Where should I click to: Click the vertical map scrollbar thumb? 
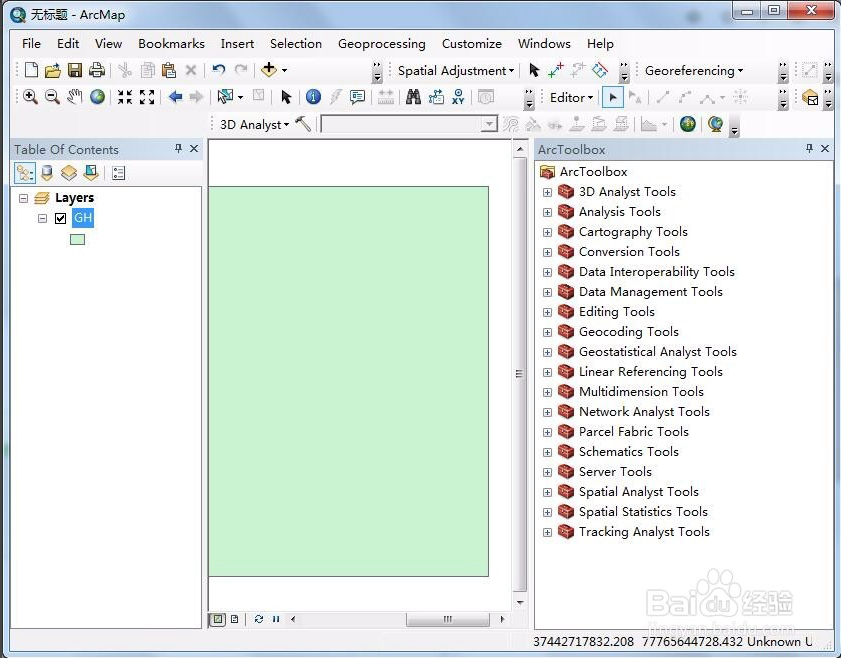point(519,374)
